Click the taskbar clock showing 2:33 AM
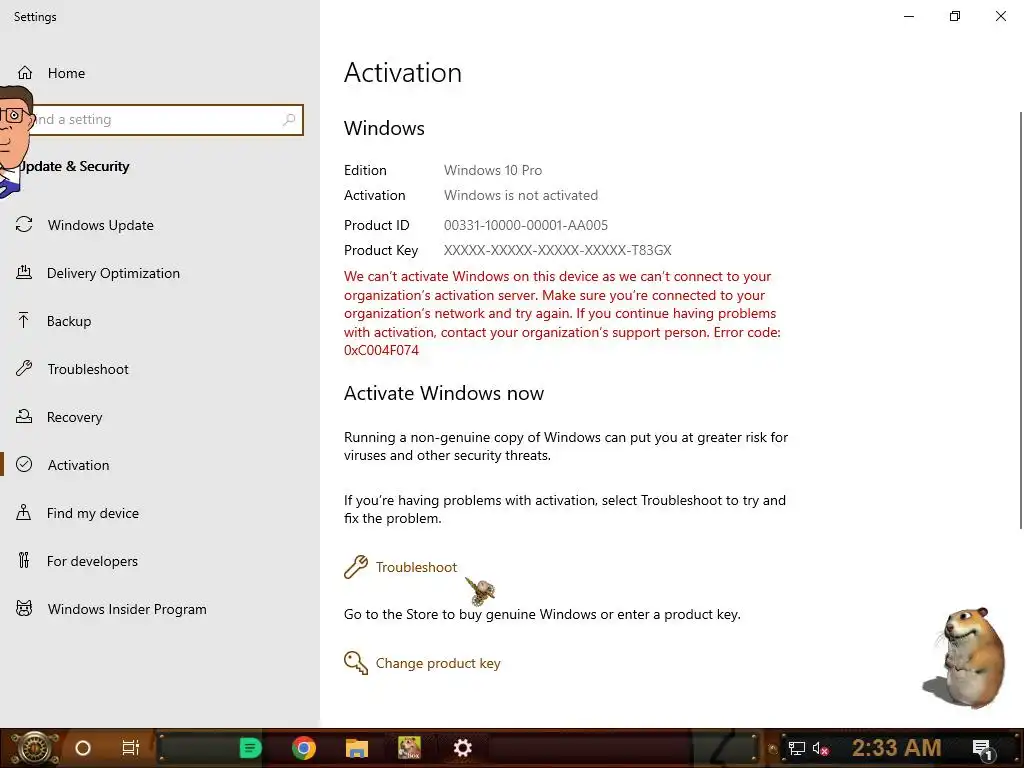Screen dimensions: 1024x768 click(x=896, y=748)
